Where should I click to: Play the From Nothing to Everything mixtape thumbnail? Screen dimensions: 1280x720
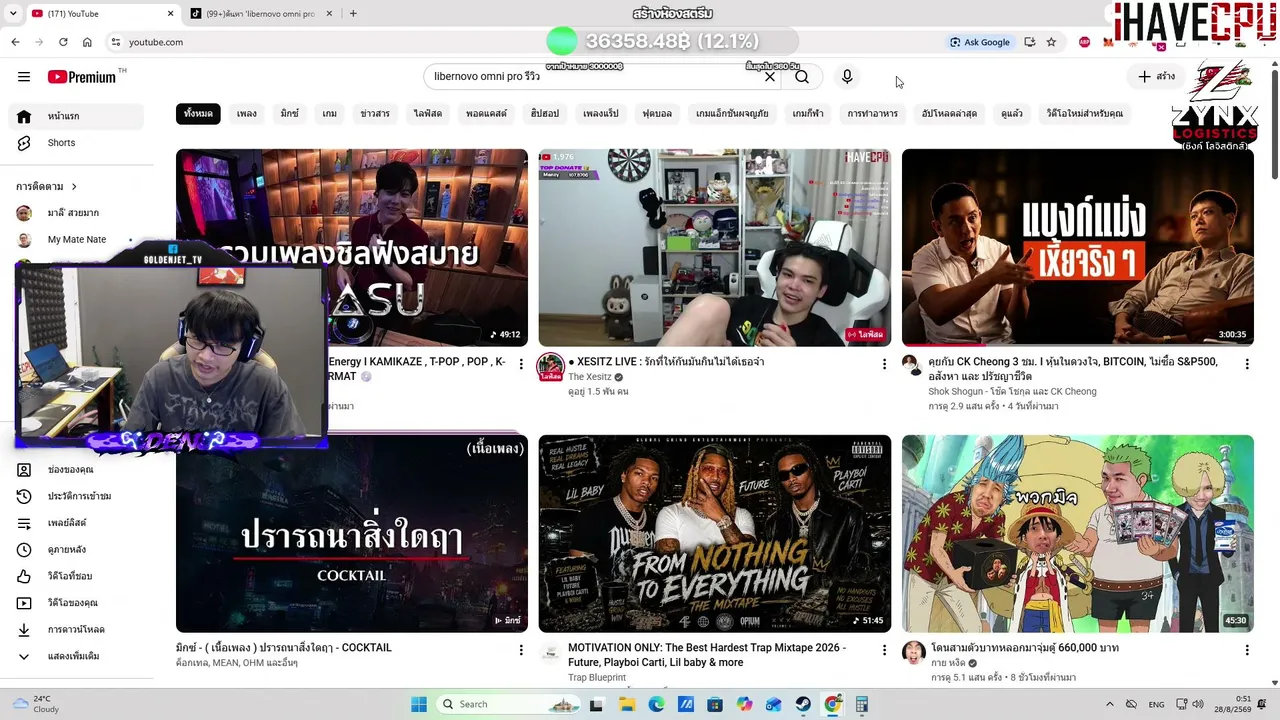pyautogui.click(x=715, y=534)
